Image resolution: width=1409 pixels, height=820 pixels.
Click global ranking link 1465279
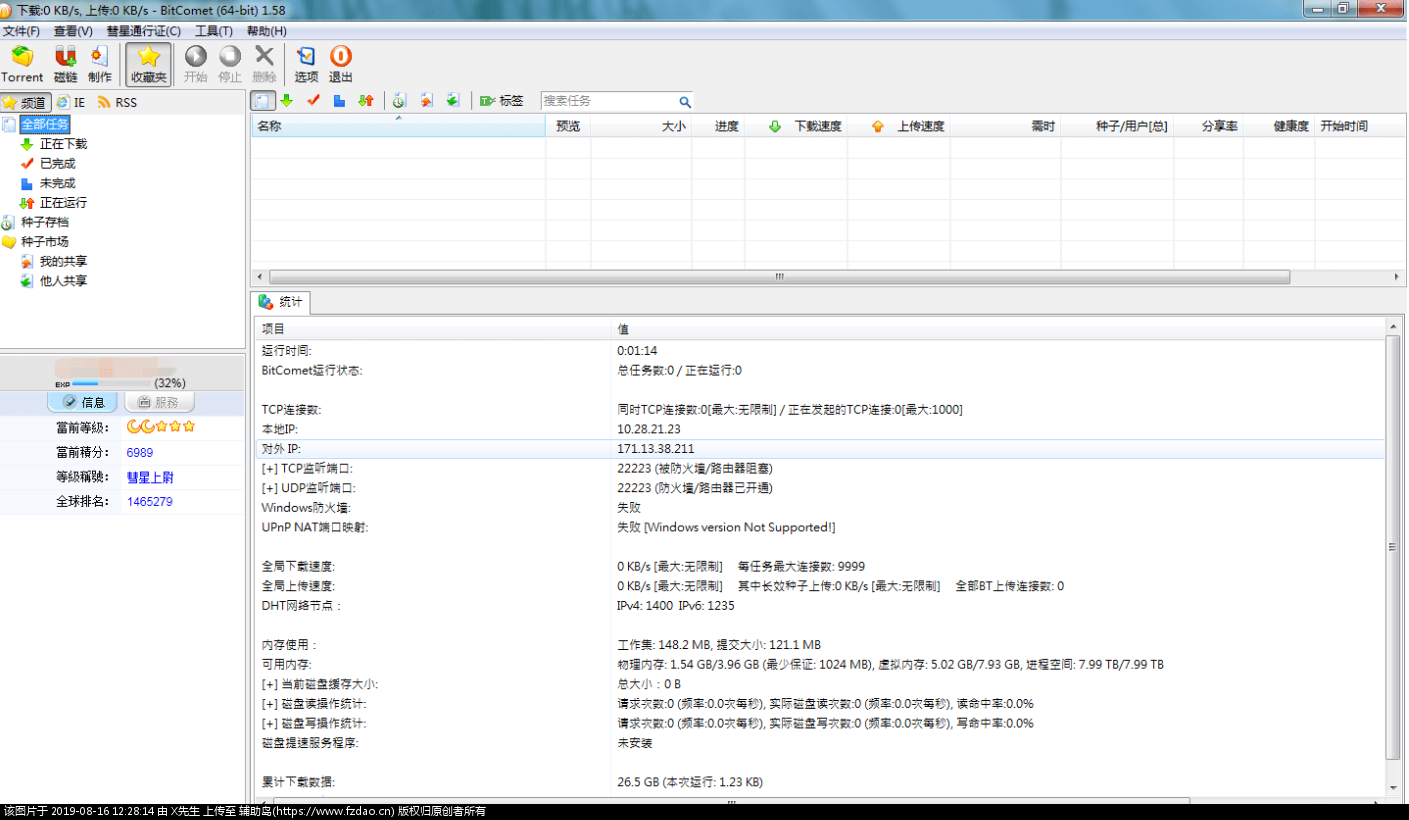pos(150,502)
